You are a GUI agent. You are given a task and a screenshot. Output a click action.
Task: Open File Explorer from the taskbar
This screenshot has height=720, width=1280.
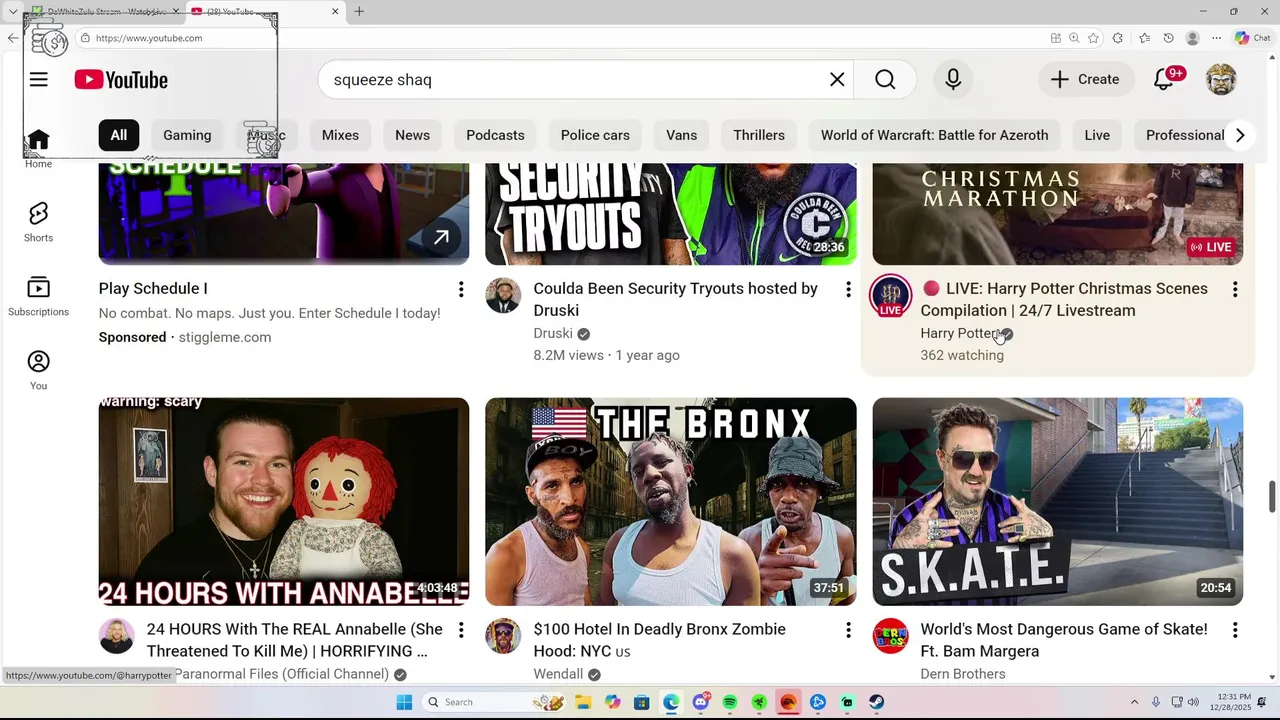[x=583, y=702]
